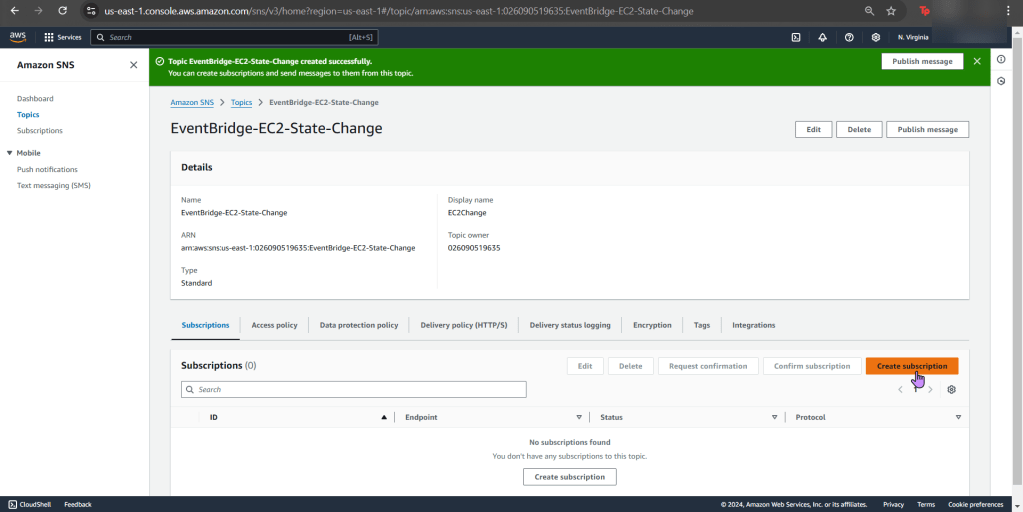
Task: Dismiss the green success banner
Action: click(x=977, y=61)
